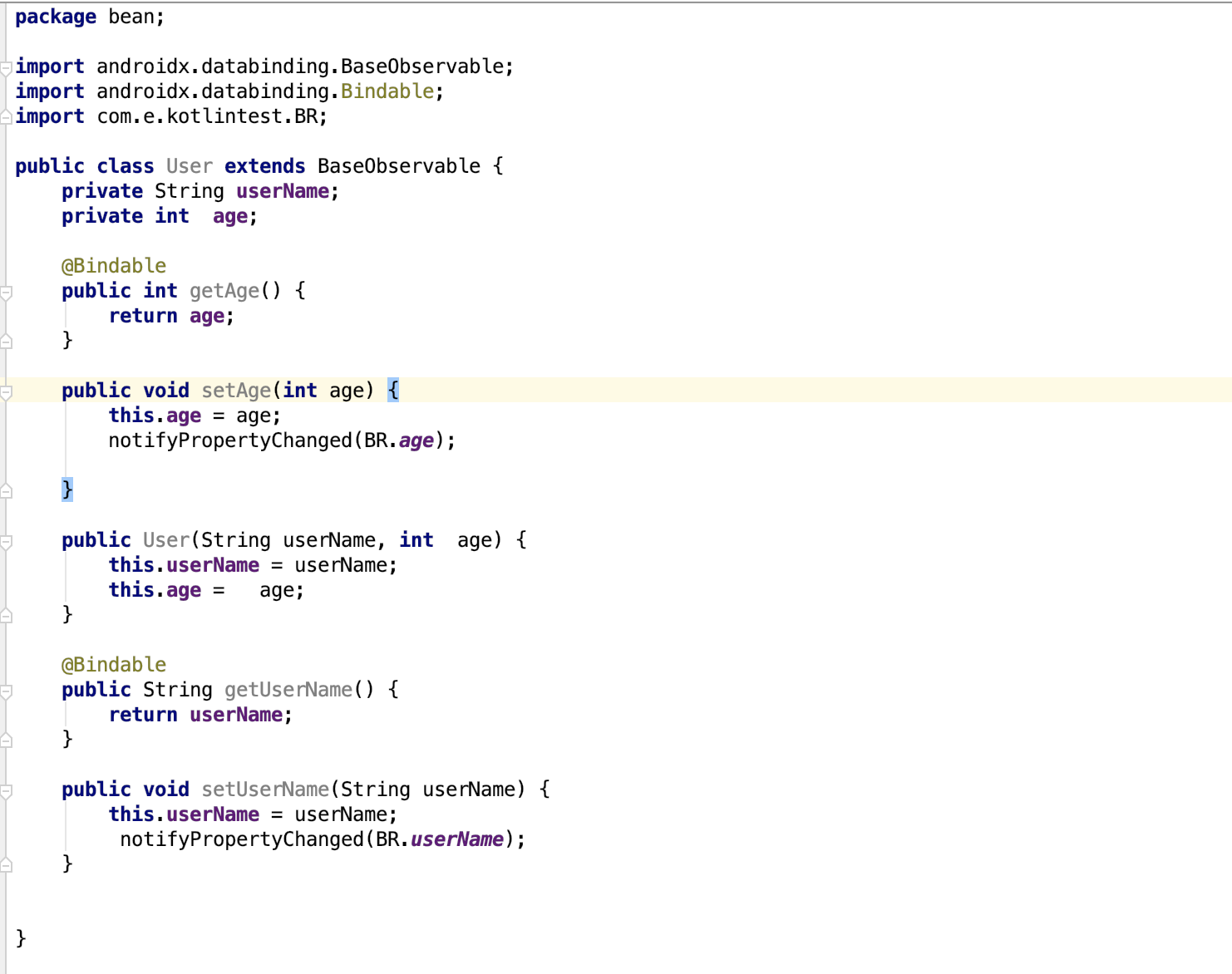Click field 'age' in private int declaration
Viewport: 1232px width, 974px height.
(230, 216)
